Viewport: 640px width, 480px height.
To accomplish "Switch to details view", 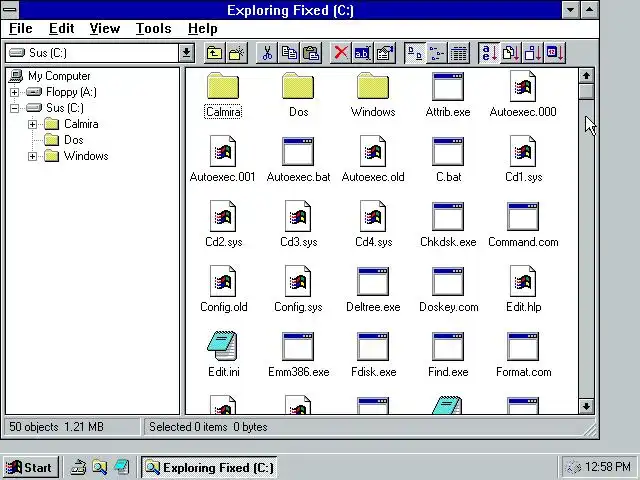I will [459, 53].
